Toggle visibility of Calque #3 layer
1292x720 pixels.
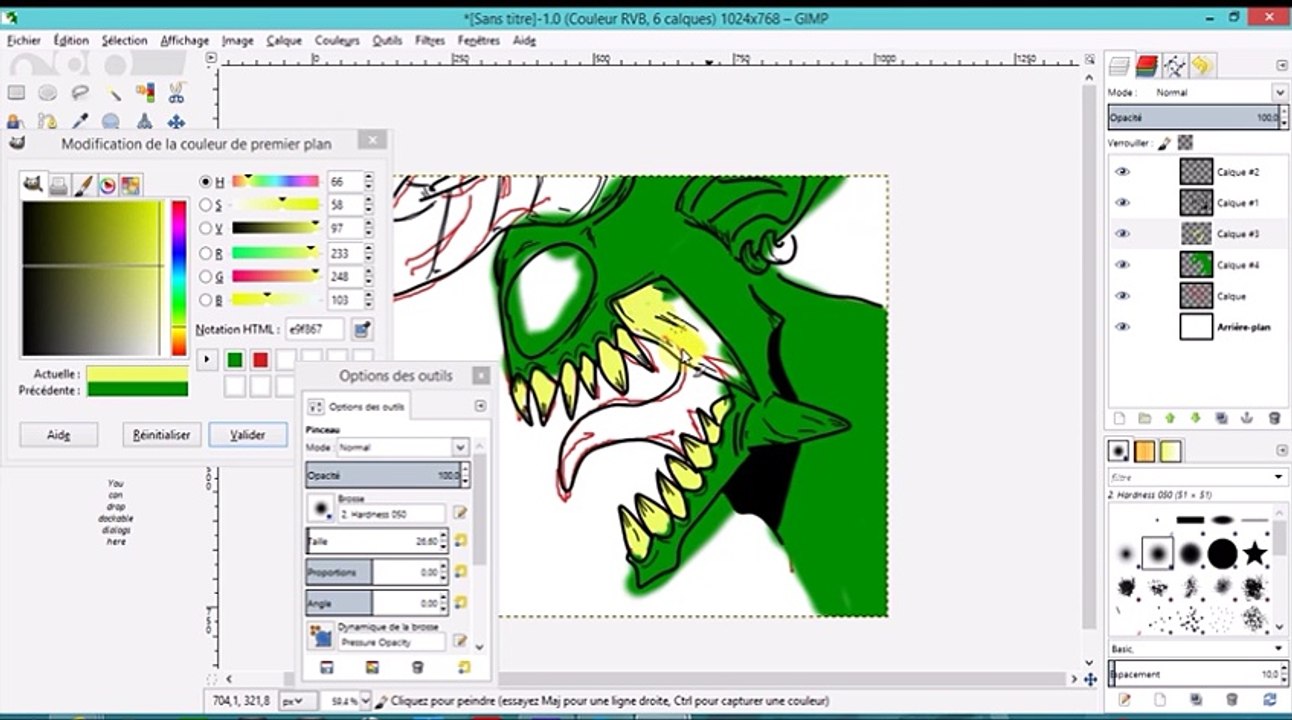(1122, 234)
